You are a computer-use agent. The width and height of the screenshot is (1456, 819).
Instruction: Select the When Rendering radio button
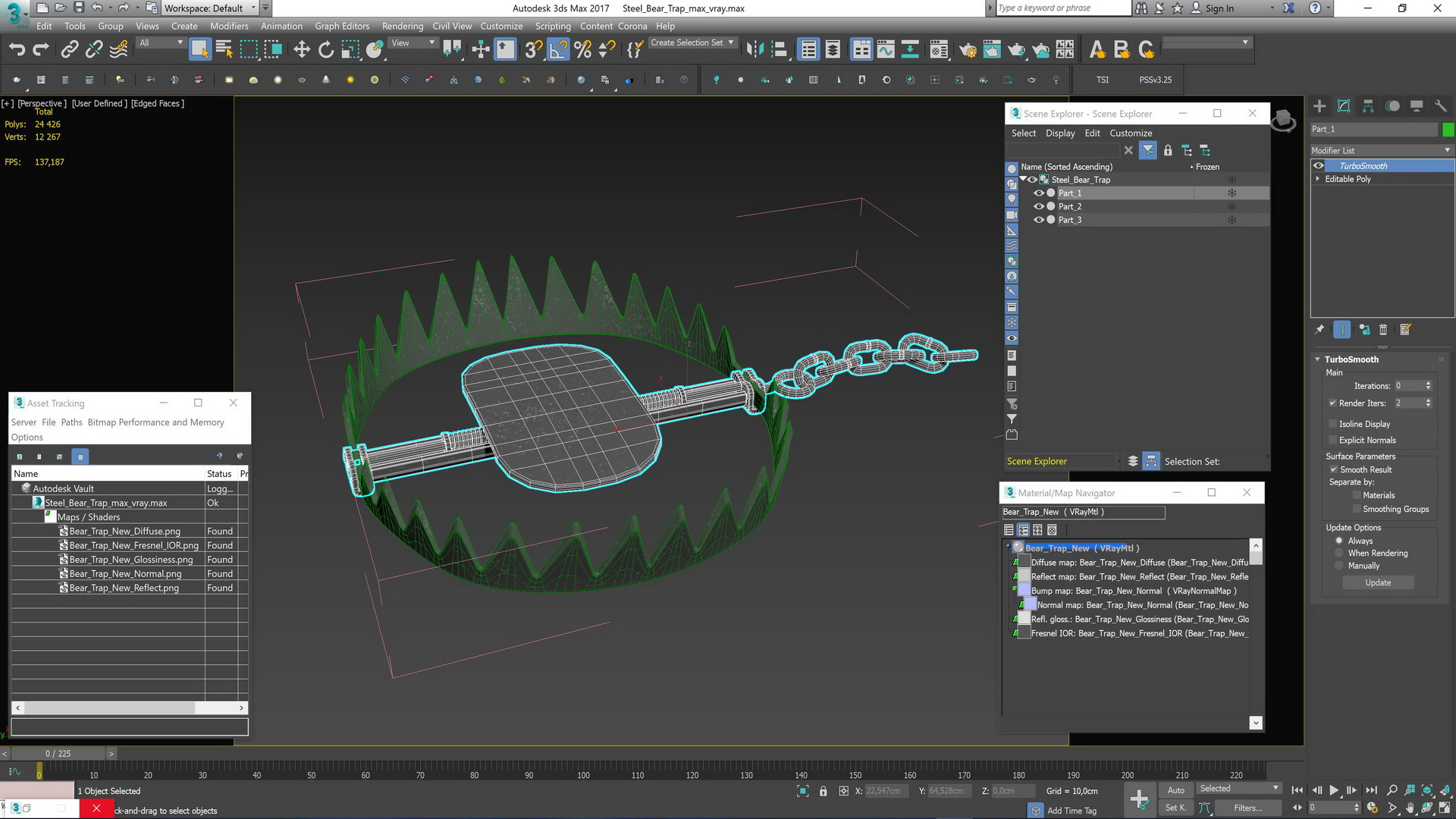(x=1339, y=554)
